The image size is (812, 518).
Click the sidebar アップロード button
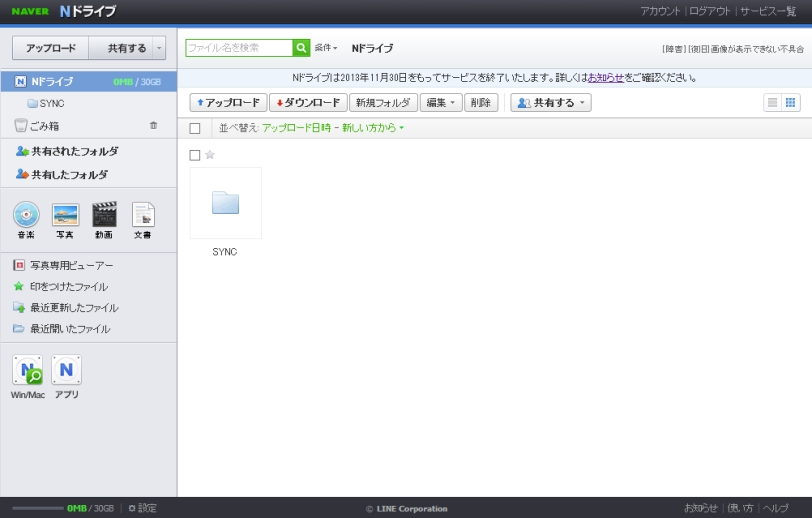(x=51, y=48)
